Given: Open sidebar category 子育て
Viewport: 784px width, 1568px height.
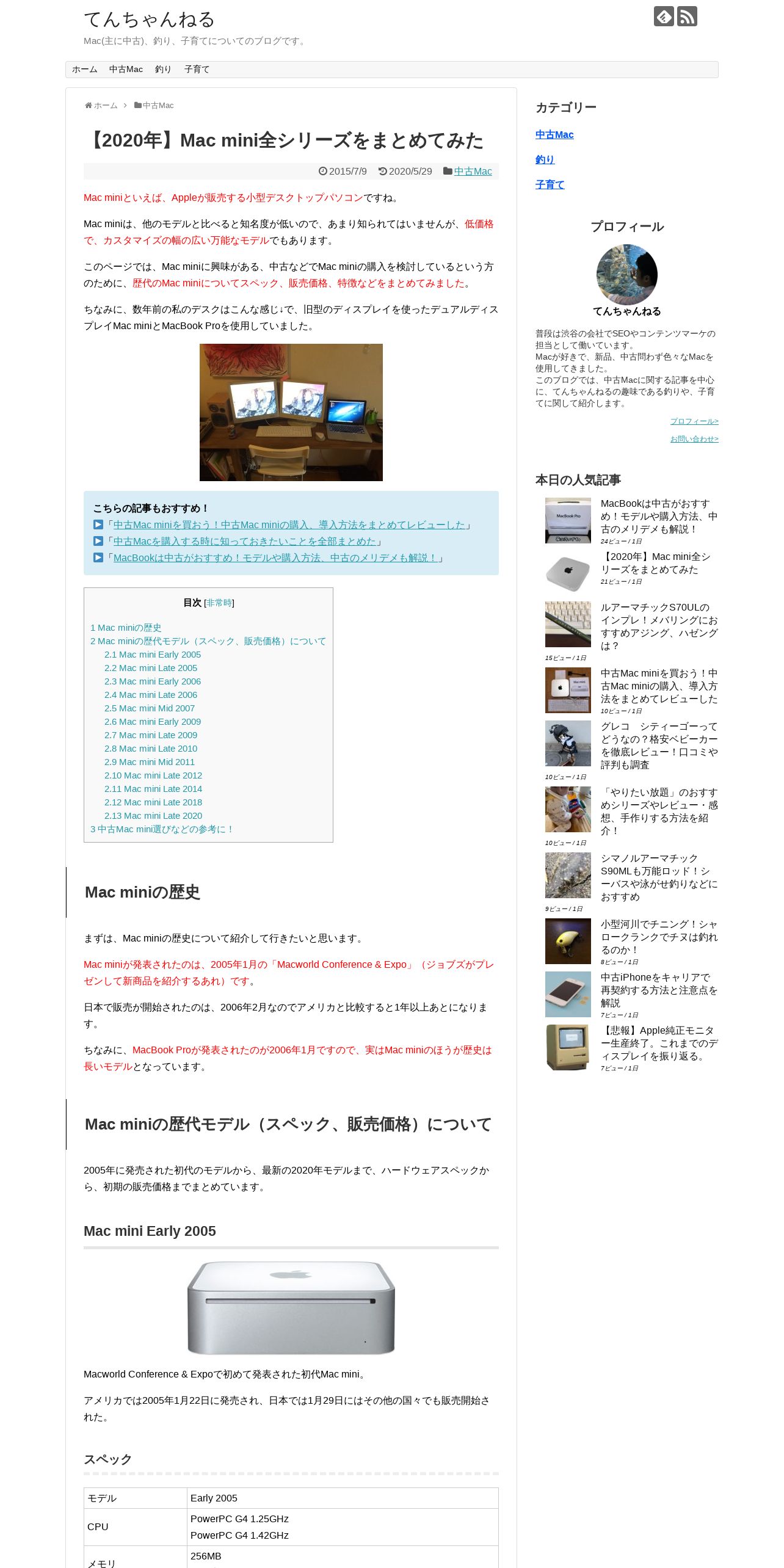Looking at the screenshot, I should coord(550,185).
